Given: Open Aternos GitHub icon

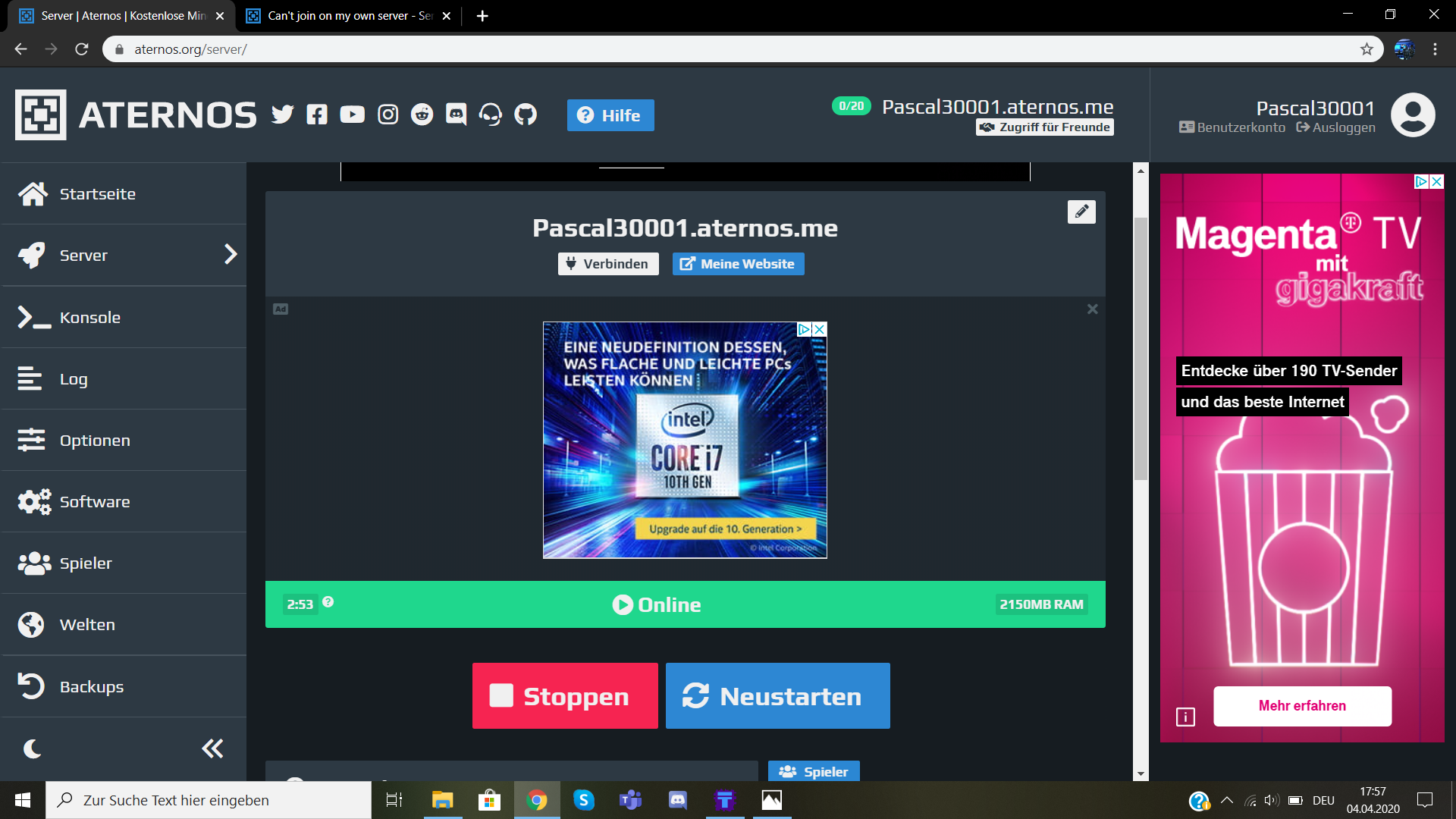Looking at the screenshot, I should coord(526,115).
